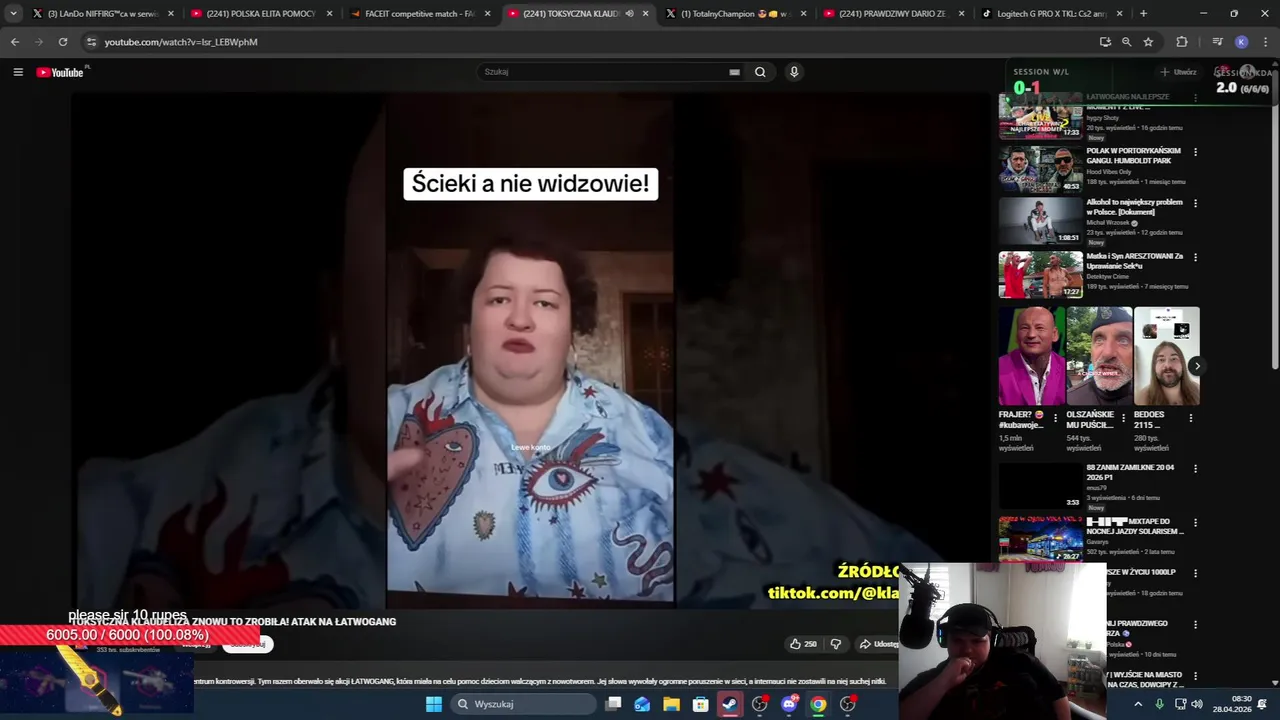Mute the tab via speaker icon on TOKSYCZNA KLAUDIA tab
Screen dimensions: 1280x720
(x=629, y=13)
